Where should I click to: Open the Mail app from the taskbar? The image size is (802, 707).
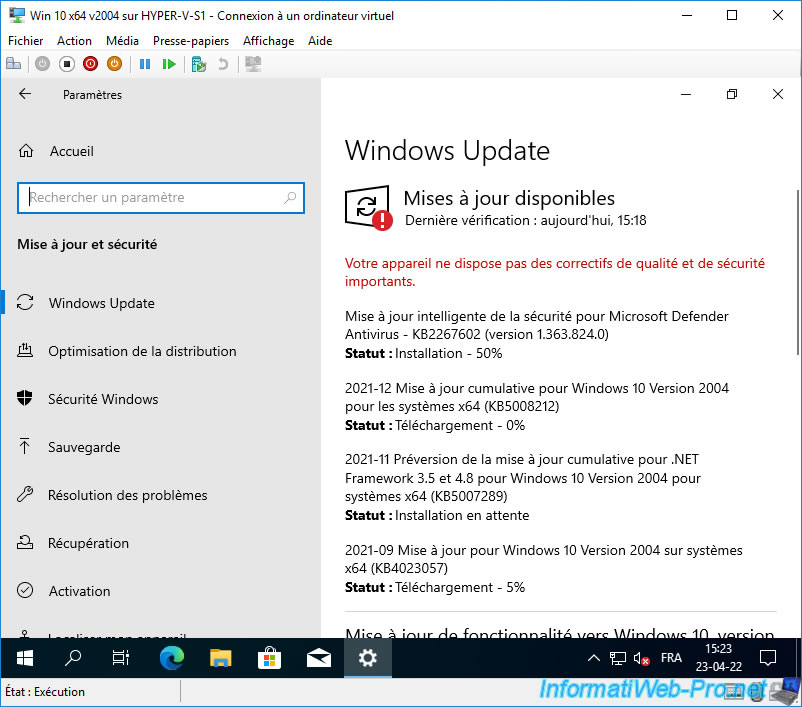coord(319,658)
